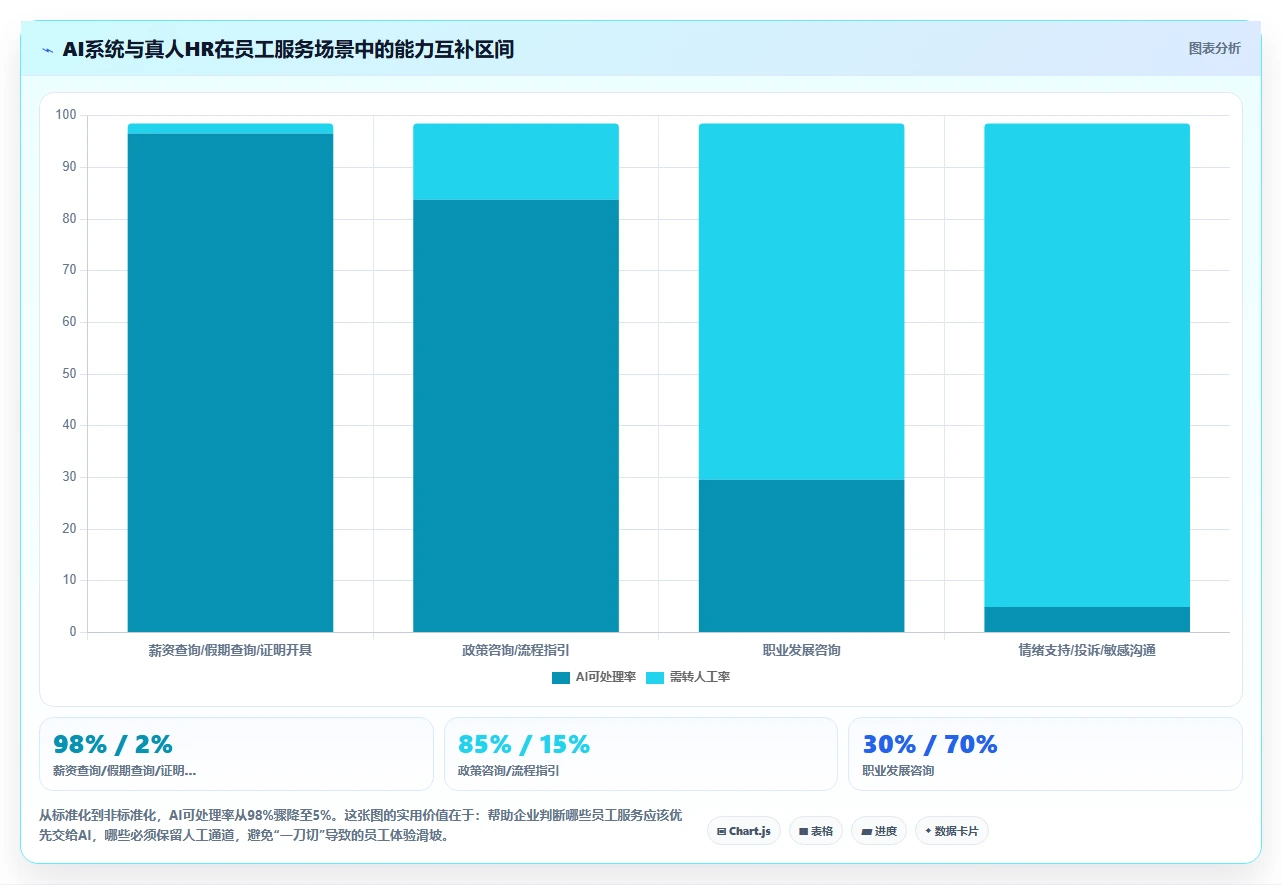1282x885 pixels.
Task: Click the y-axis value 50
Action: (69, 374)
